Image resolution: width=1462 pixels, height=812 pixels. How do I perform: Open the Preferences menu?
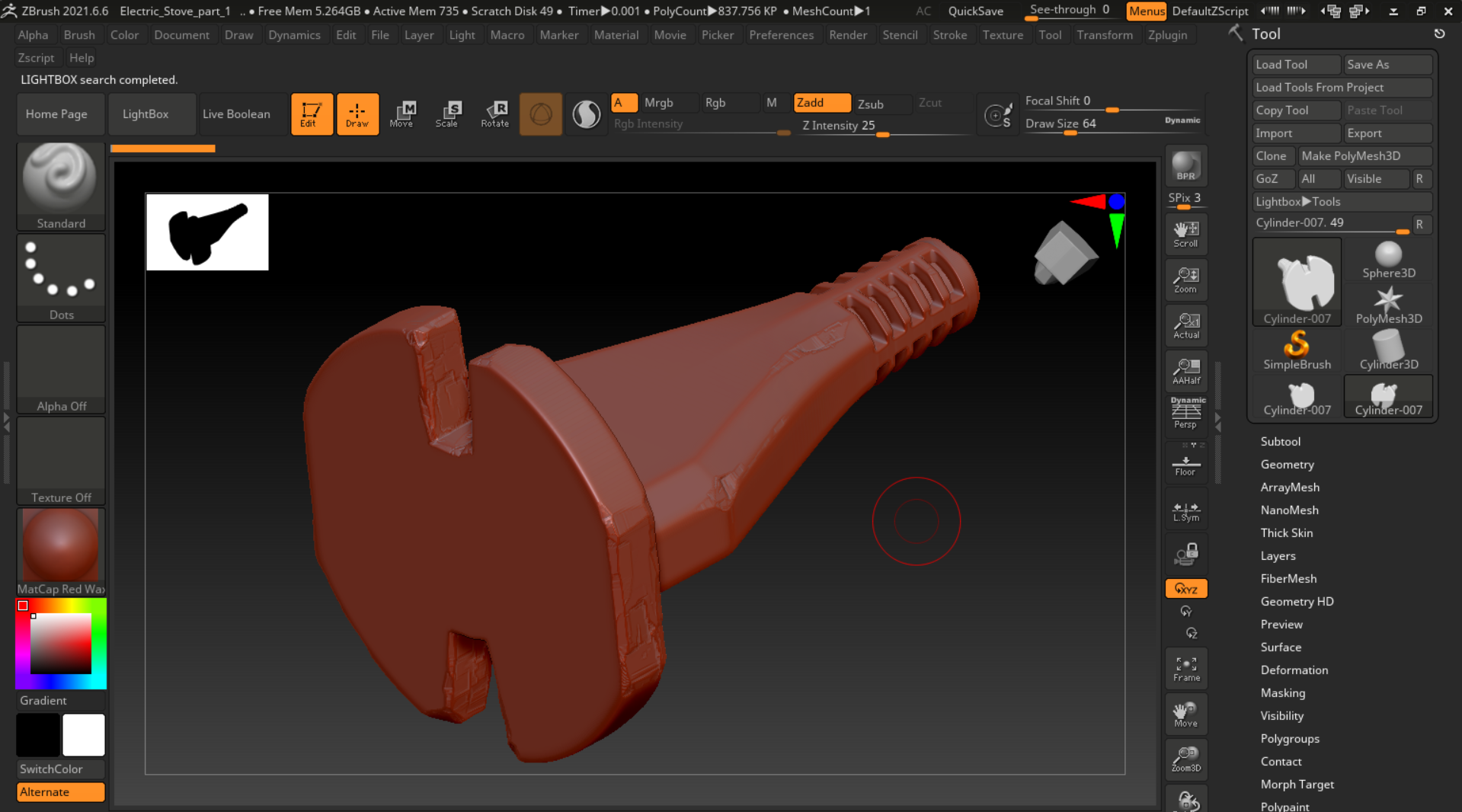(782, 34)
